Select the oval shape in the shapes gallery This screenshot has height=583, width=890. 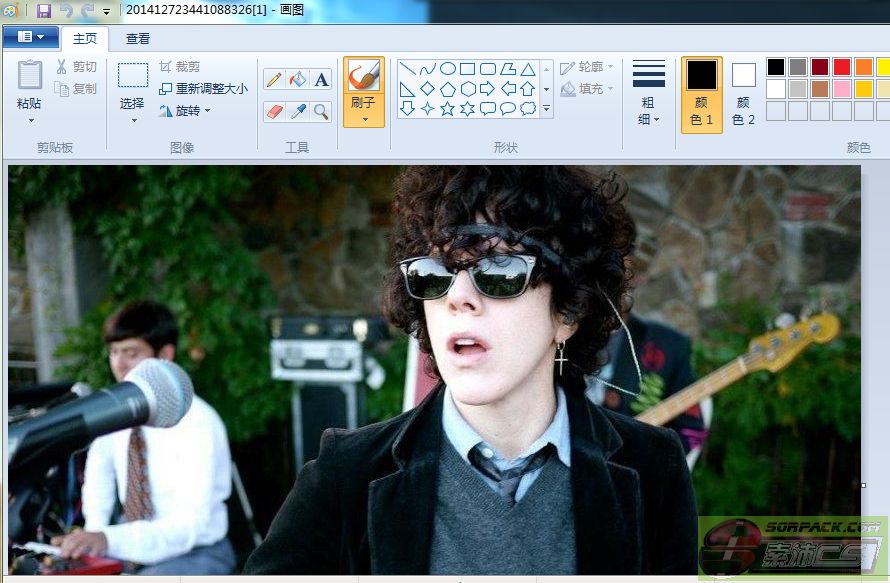click(448, 69)
